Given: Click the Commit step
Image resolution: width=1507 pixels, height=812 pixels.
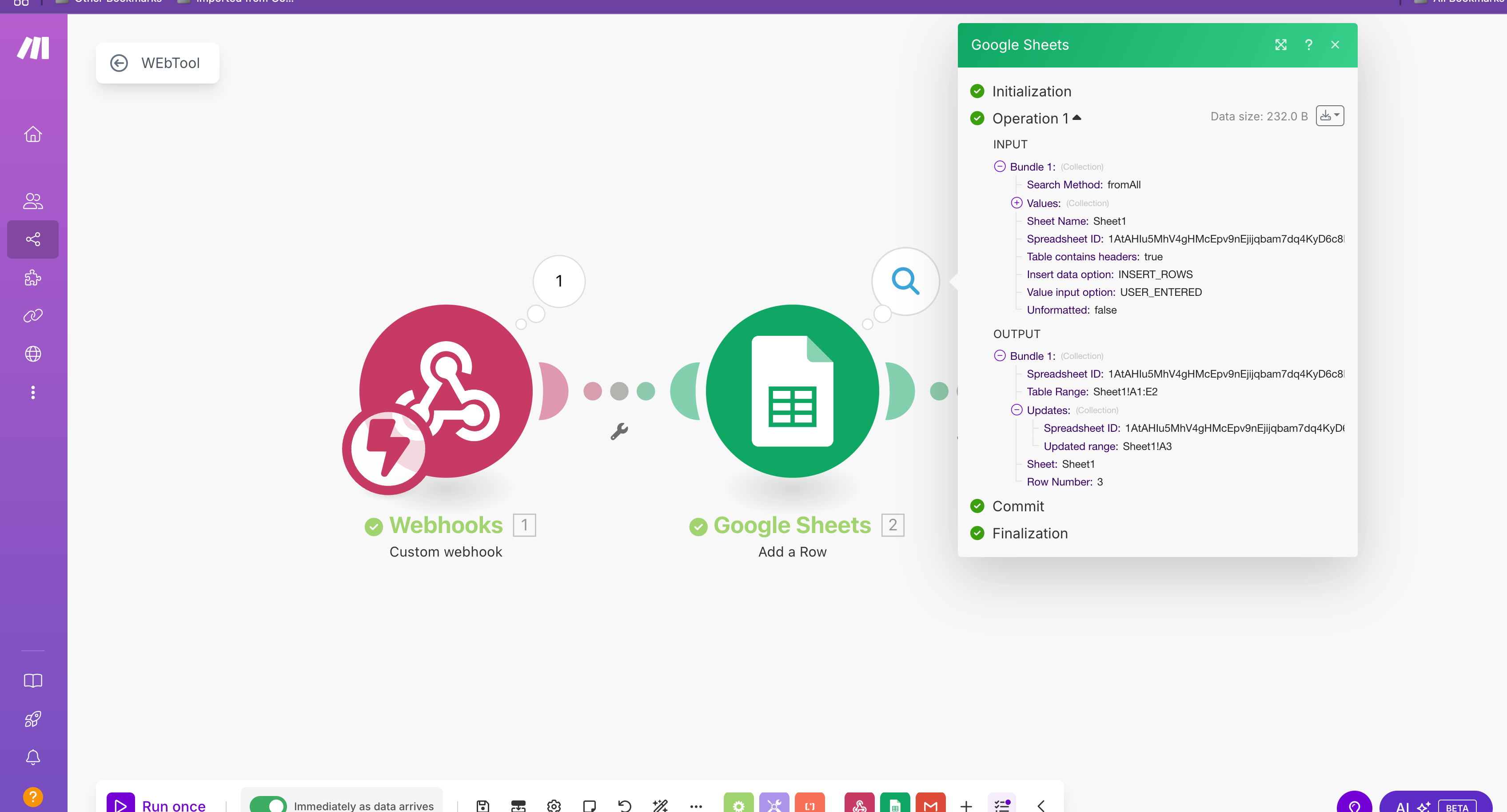Looking at the screenshot, I should (1018, 506).
